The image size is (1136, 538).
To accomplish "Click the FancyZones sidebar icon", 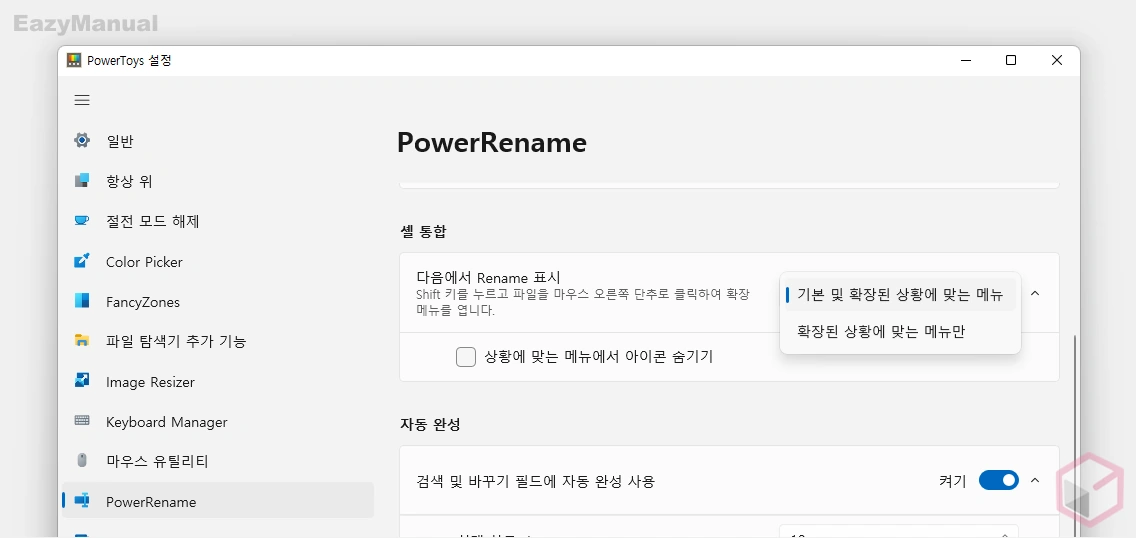I will pos(82,301).
